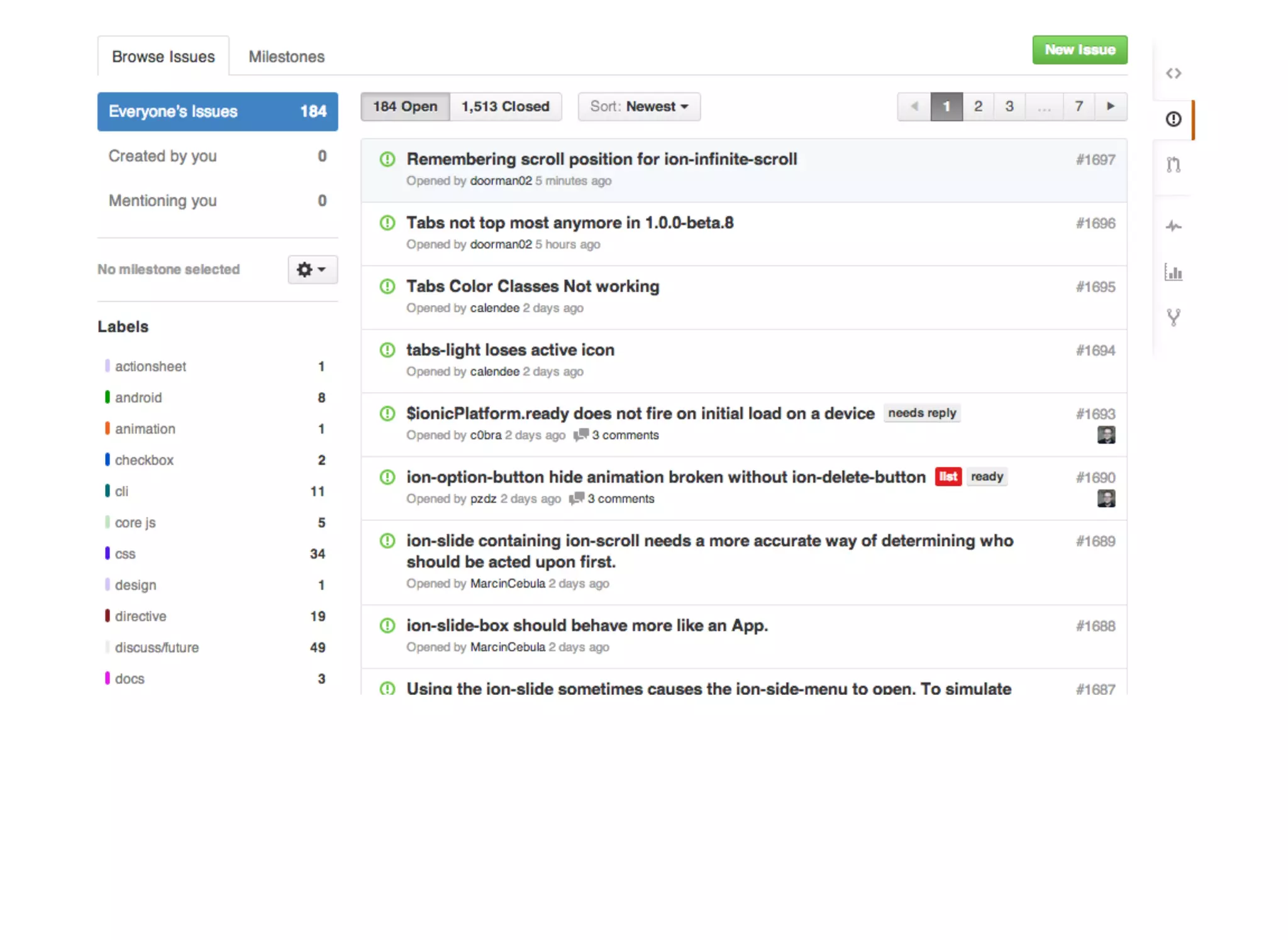Open the Sort: Newest dropdown
1288x940 pixels.
pyautogui.click(x=638, y=106)
